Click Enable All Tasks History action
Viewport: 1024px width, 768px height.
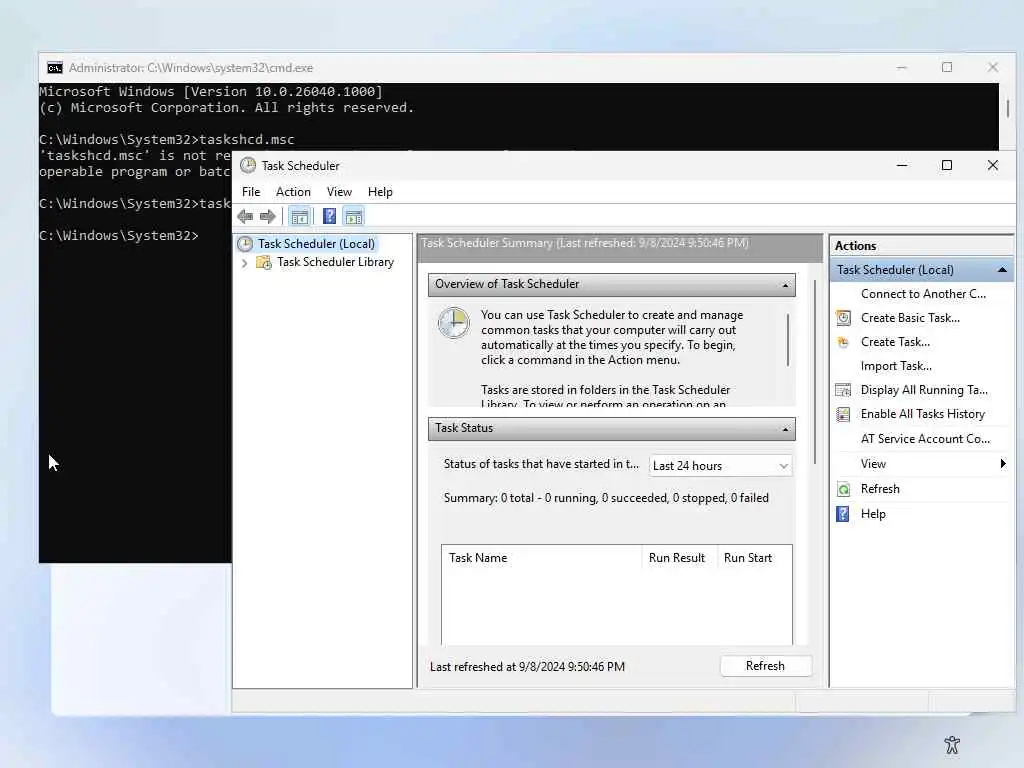pos(922,414)
